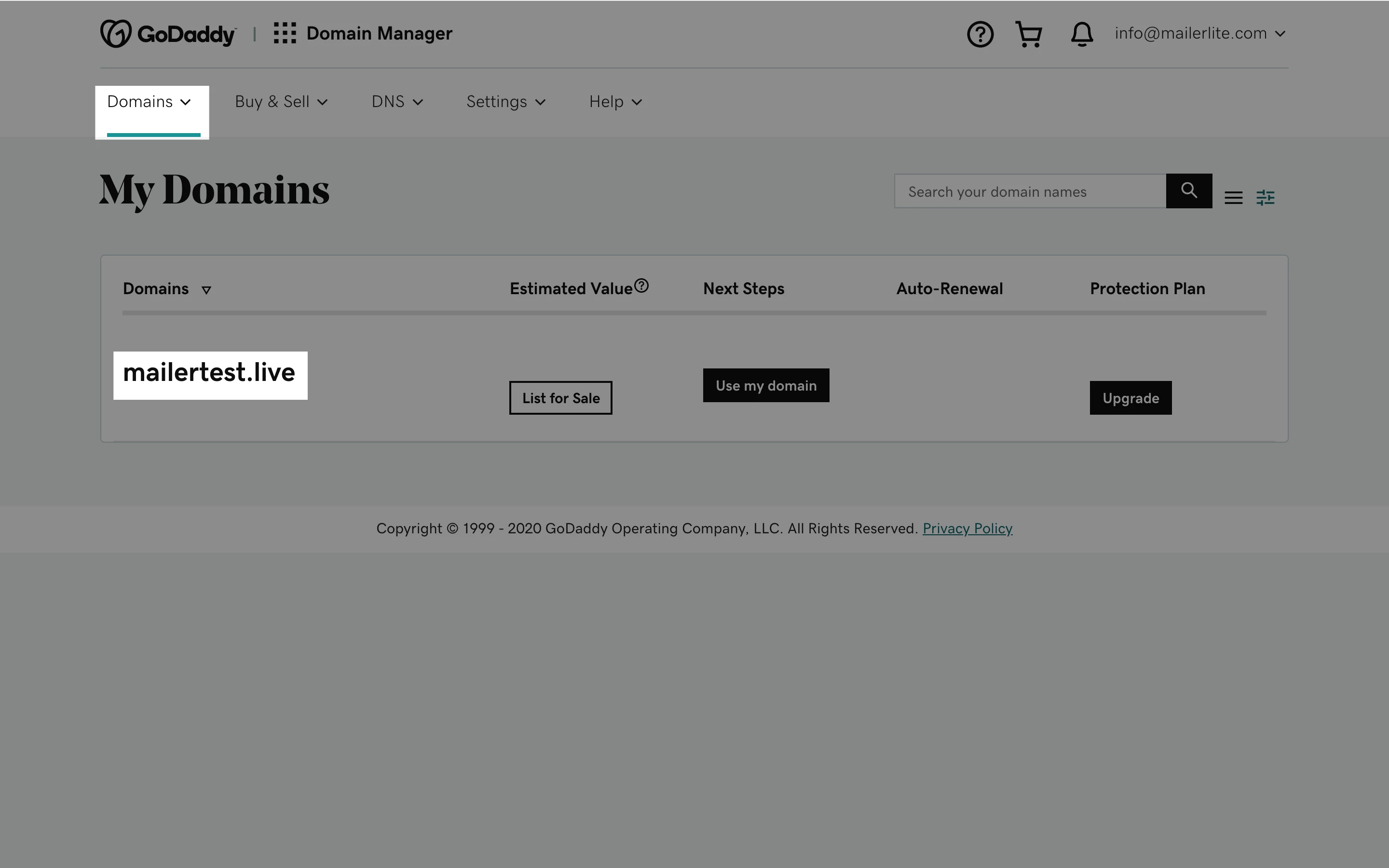Sort by Domains column arrow

pos(206,290)
